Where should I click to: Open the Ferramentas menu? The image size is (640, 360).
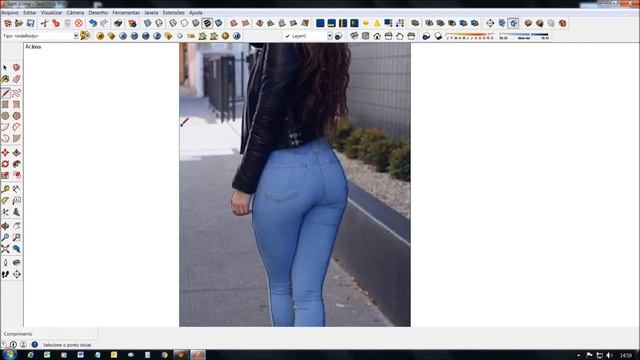pyautogui.click(x=126, y=13)
